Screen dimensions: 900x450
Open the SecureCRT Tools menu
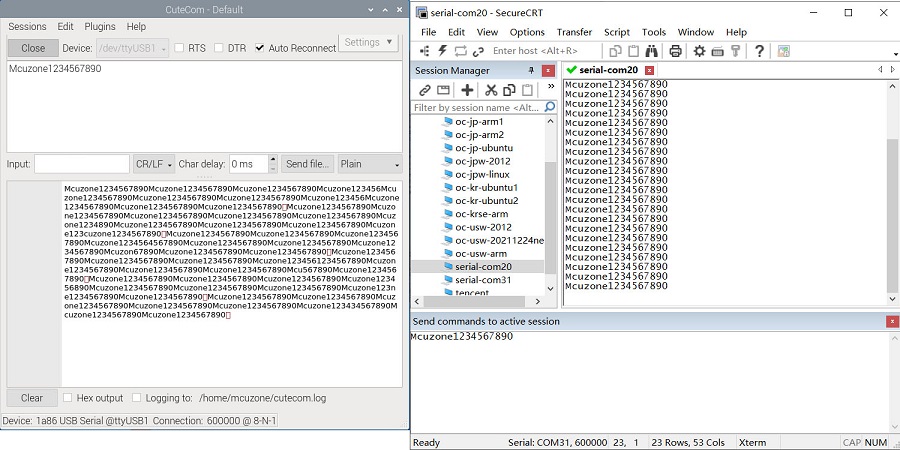click(x=654, y=32)
